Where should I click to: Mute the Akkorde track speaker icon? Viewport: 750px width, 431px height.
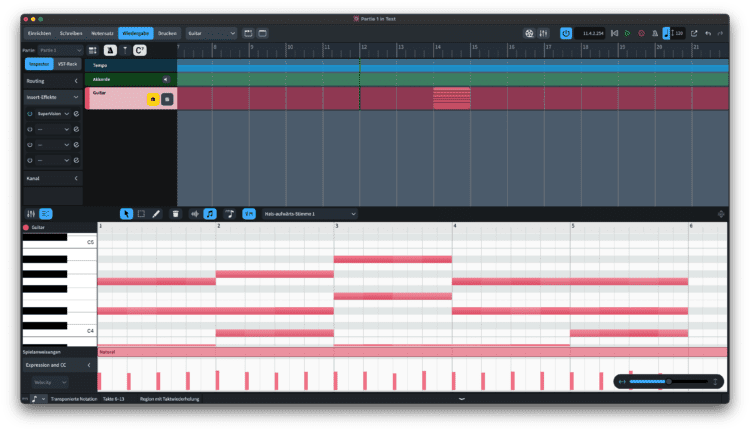pyautogui.click(x=166, y=79)
